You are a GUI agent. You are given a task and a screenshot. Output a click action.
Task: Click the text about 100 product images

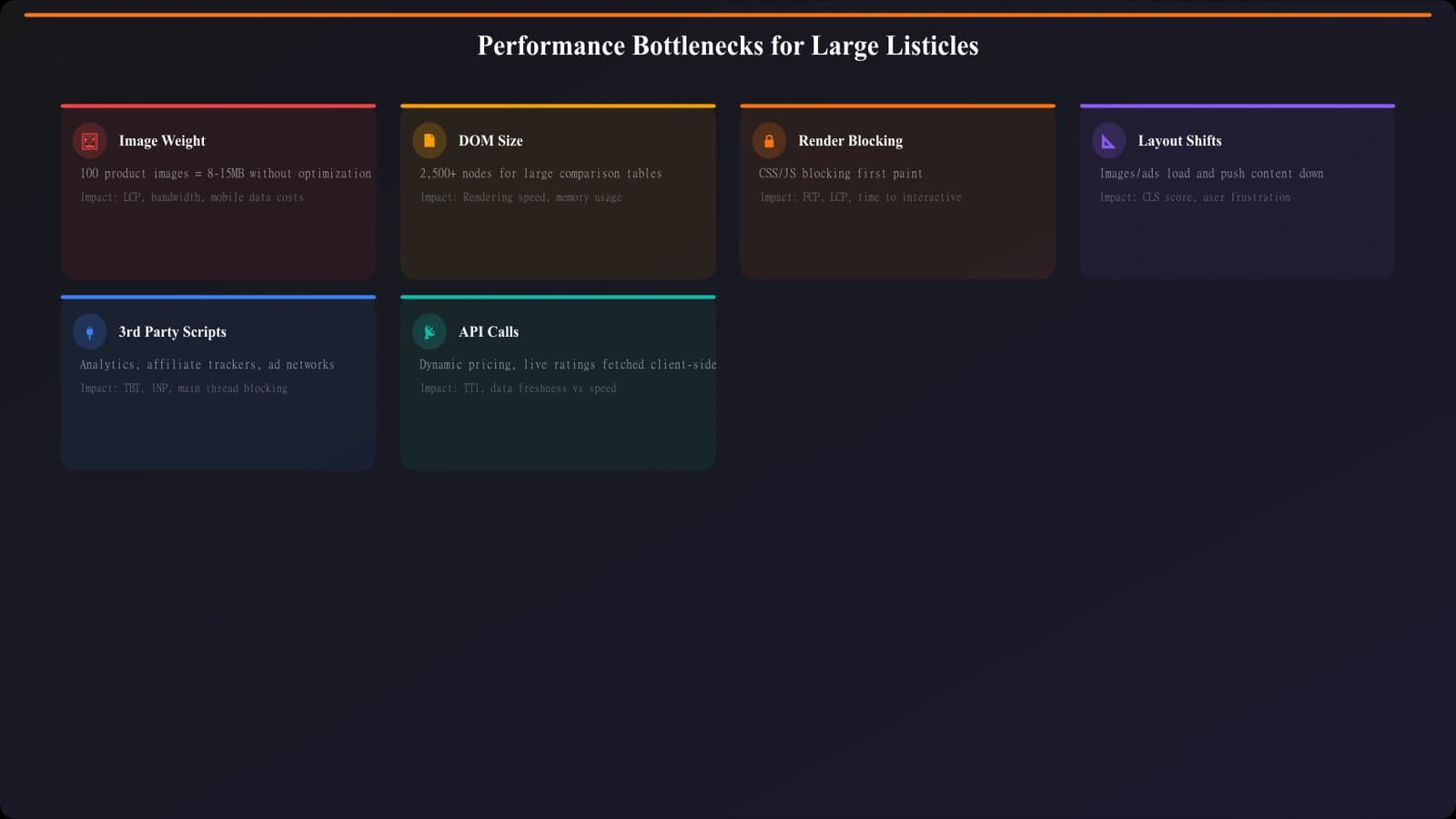(x=226, y=173)
